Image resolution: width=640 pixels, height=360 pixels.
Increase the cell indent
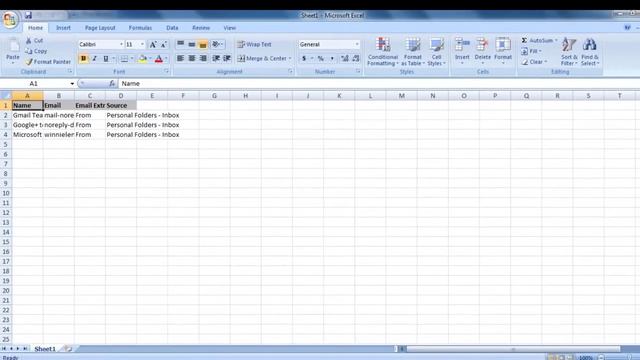click(227, 58)
